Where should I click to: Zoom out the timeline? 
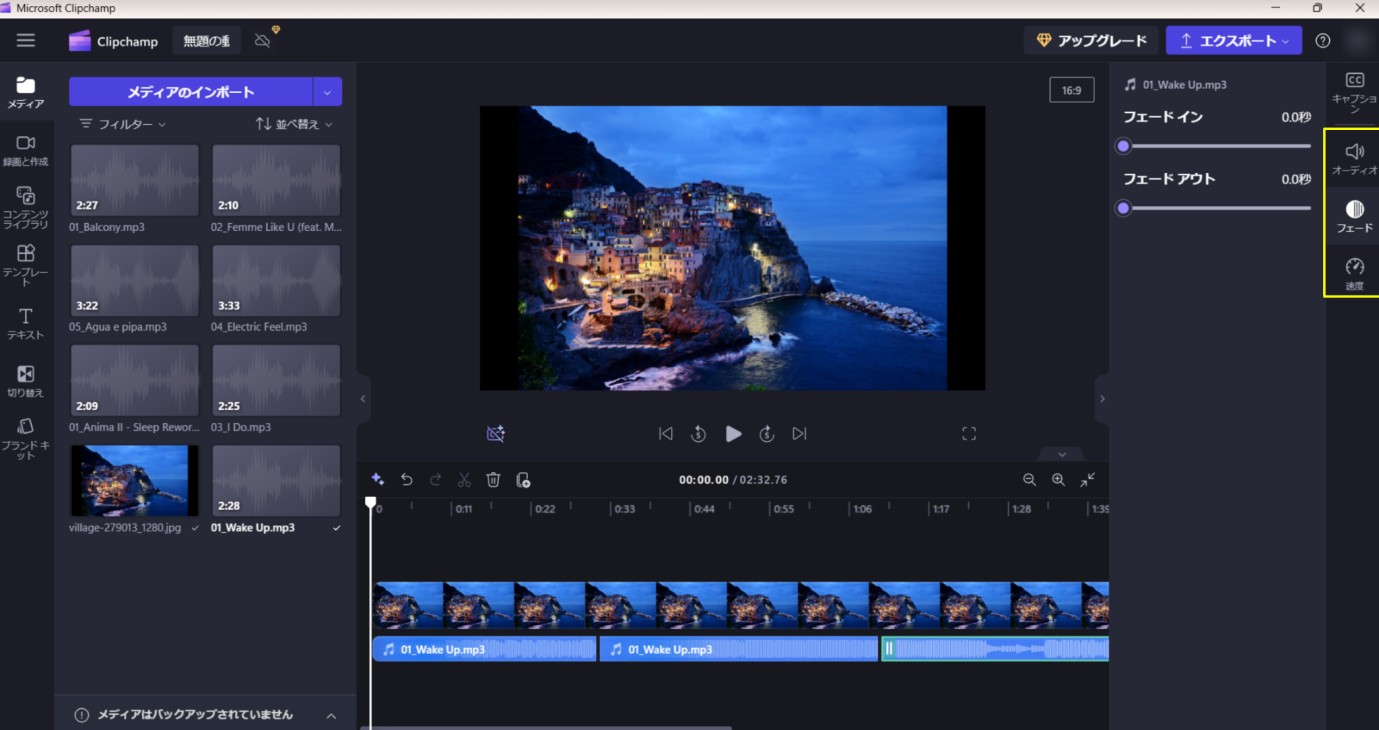pyautogui.click(x=1029, y=480)
